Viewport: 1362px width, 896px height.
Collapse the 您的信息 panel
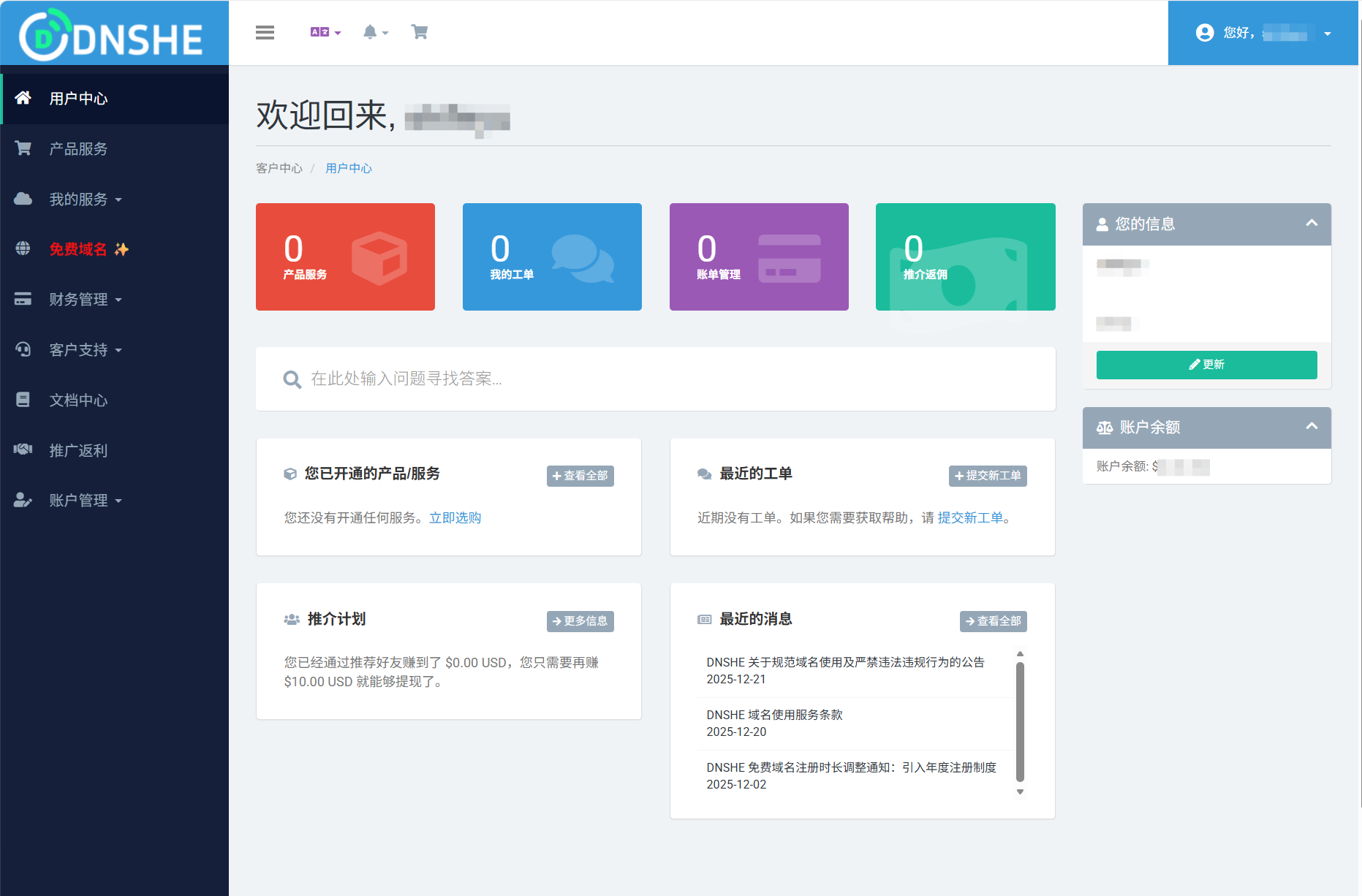(x=1312, y=224)
